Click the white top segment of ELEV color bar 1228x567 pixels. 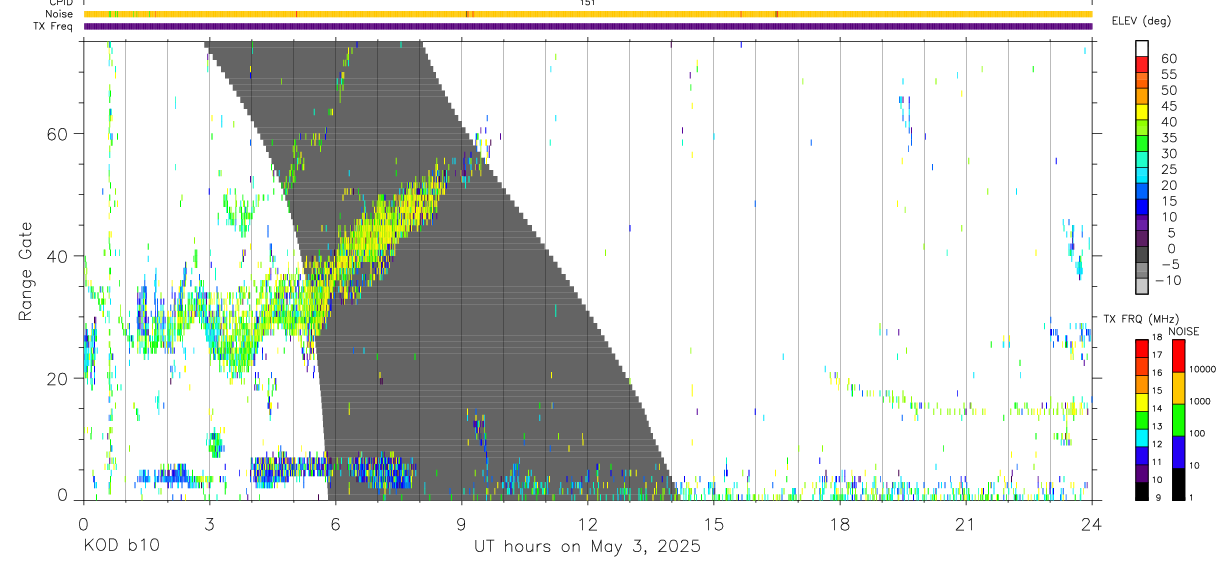click(1142, 49)
